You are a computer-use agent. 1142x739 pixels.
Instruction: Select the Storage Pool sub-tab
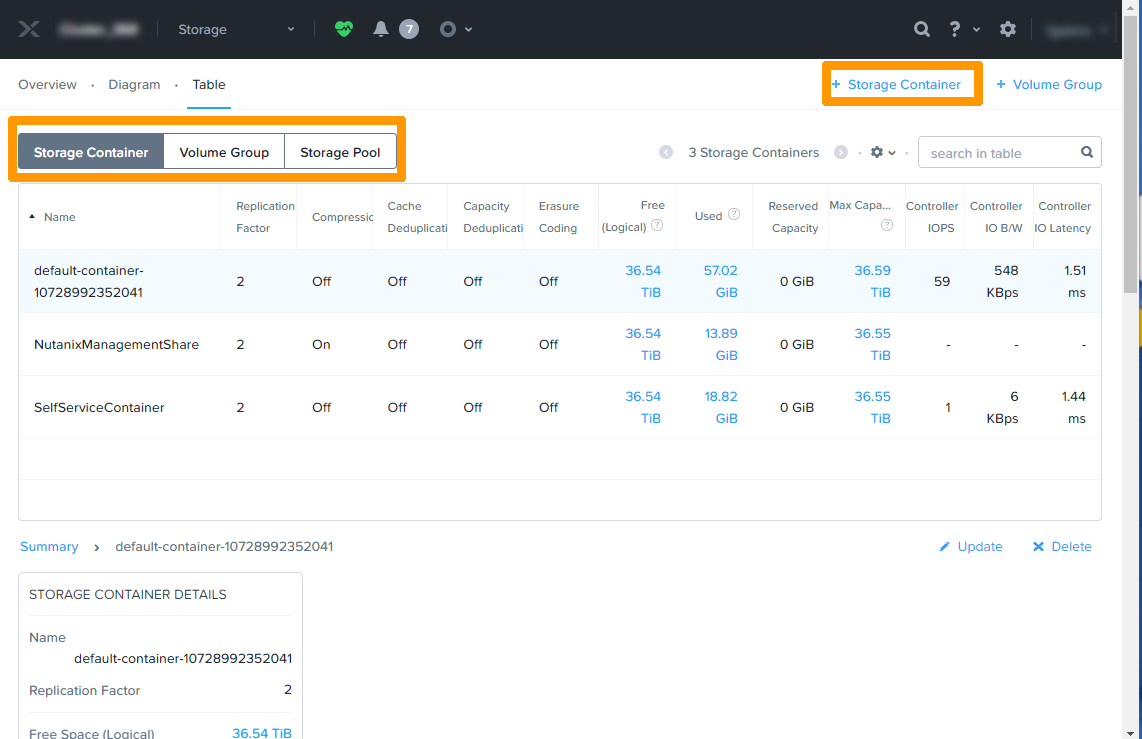pos(340,151)
